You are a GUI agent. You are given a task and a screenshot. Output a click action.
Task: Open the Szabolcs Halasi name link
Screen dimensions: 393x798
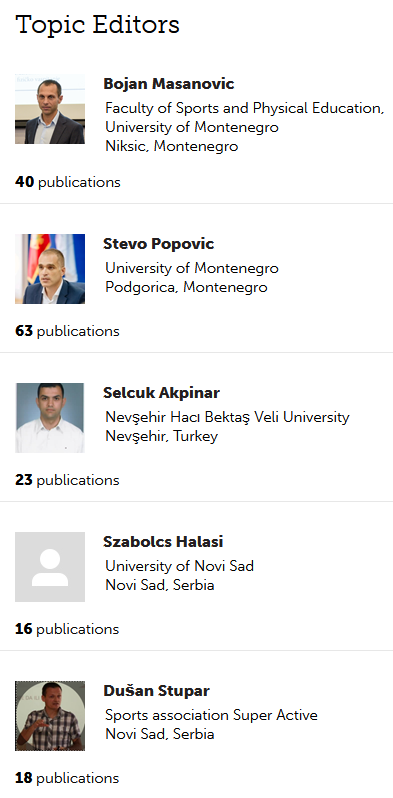coord(163,542)
